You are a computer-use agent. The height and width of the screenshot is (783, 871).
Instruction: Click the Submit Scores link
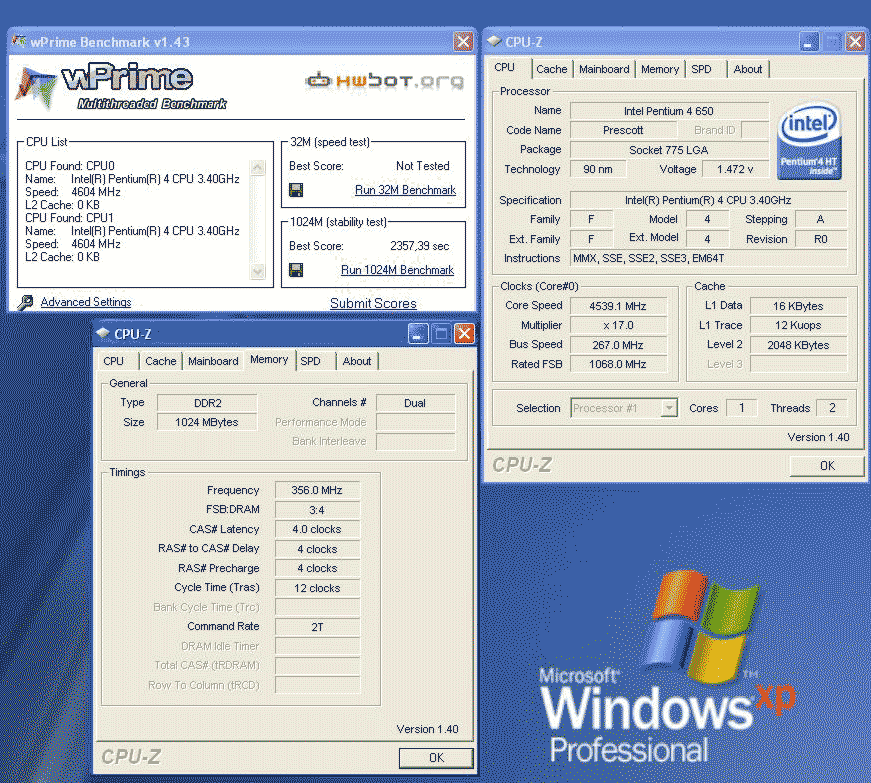point(373,303)
